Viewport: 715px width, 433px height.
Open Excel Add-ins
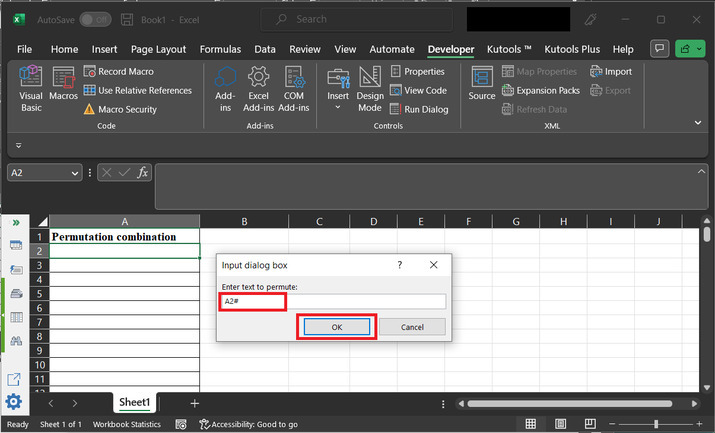pyautogui.click(x=259, y=87)
